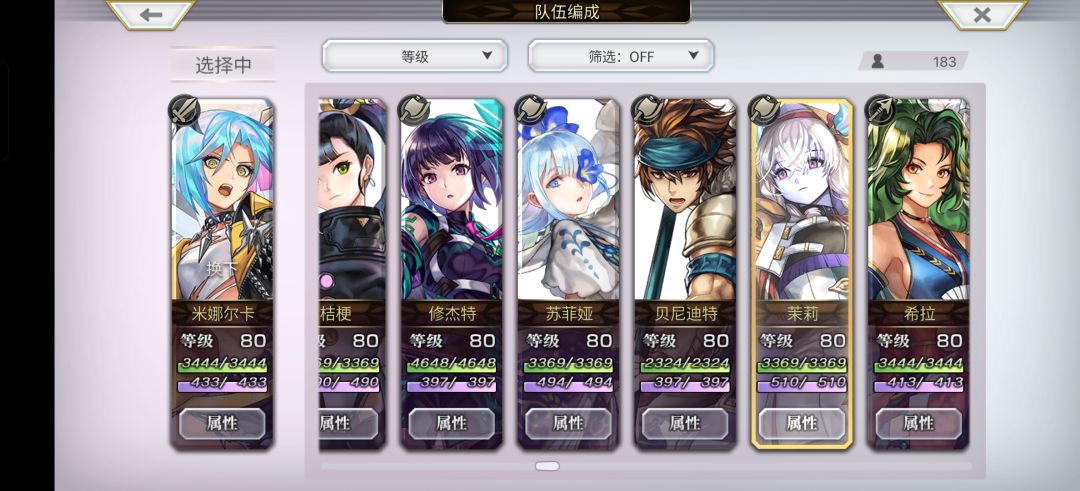The height and width of the screenshot is (491, 1080).
Task: Close the team formation screen
Action: click(982, 14)
